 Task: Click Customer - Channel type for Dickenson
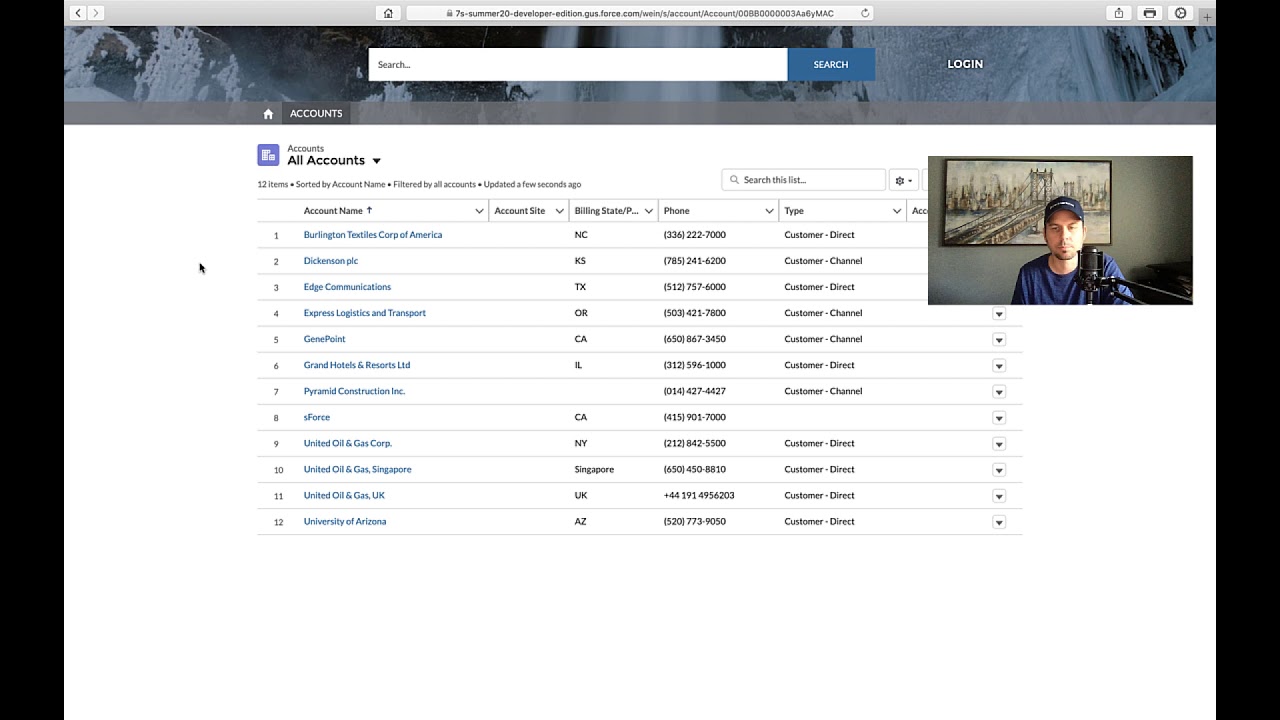[x=823, y=261]
